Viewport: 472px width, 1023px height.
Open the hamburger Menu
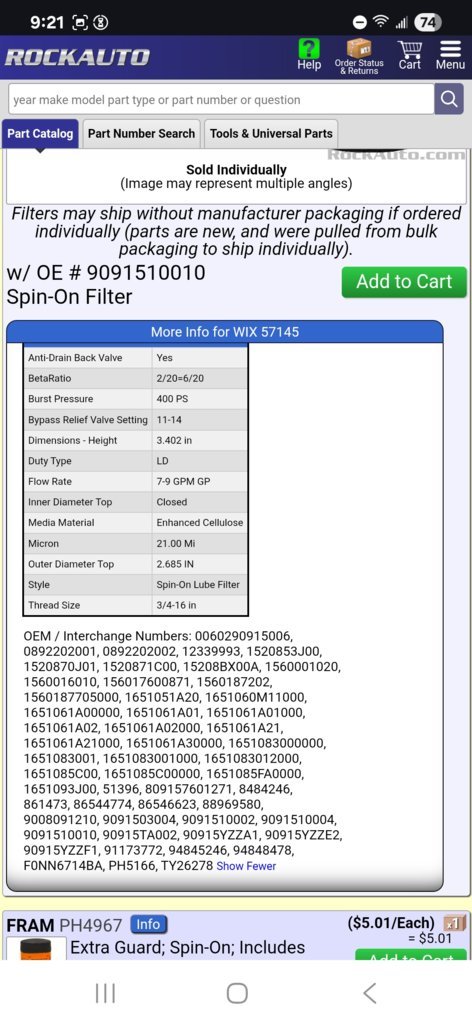(450, 55)
